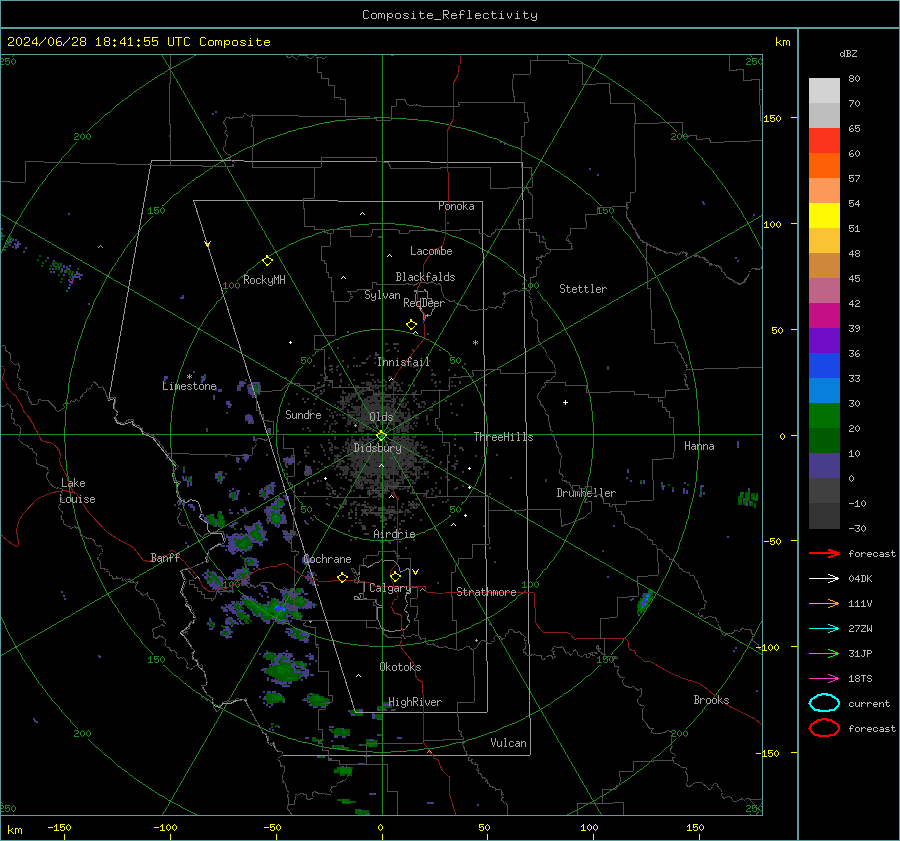This screenshot has height=841, width=900.
Task: Click the Strathmore city label
Action: click(x=486, y=592)
